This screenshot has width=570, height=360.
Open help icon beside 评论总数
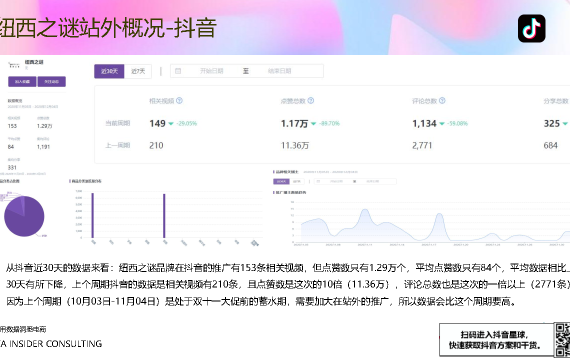coord(442,101)
